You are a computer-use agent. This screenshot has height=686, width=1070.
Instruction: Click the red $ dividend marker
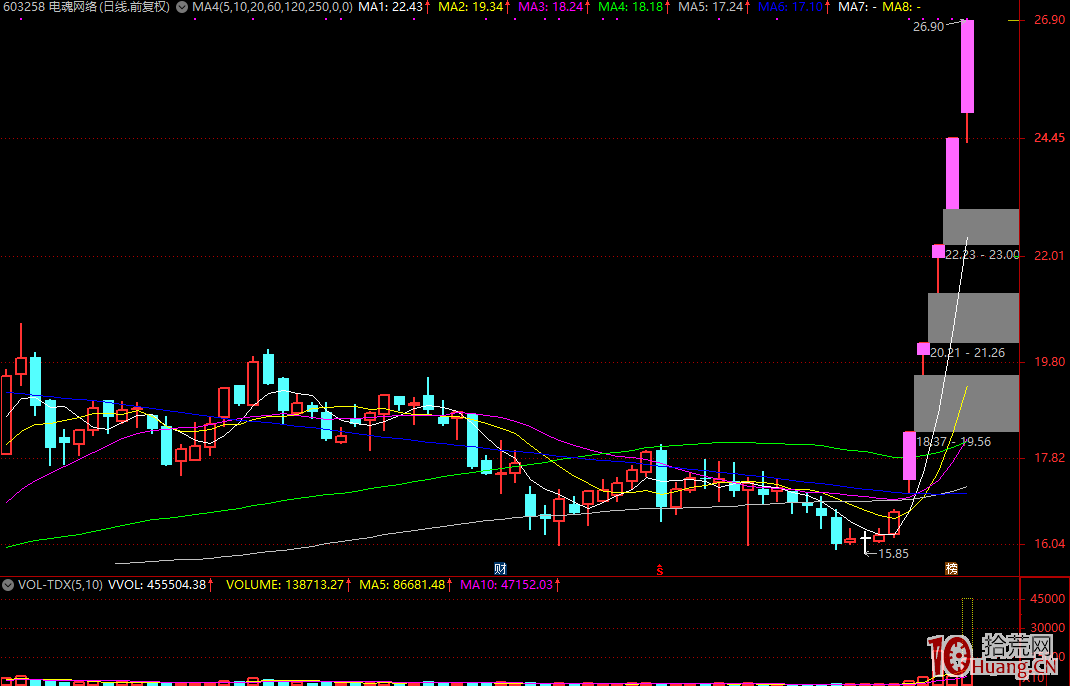coord(660,569)
